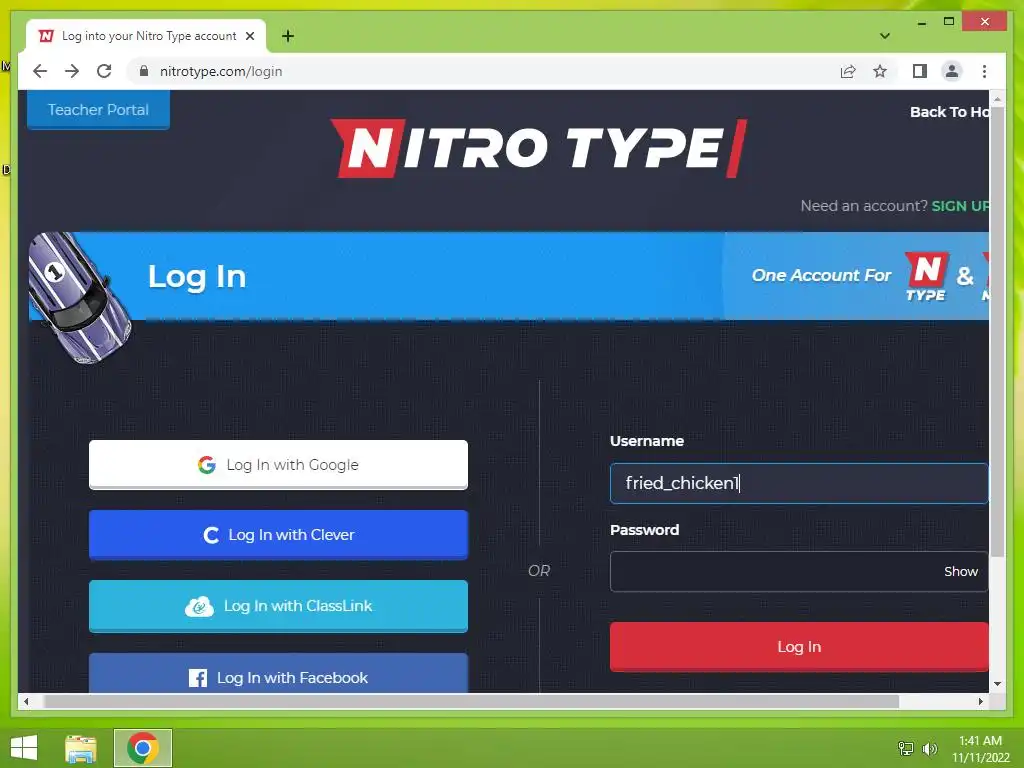Image resolution: width=1024 pixels, height=768 pixels.
Task: Share this page via the share icon
Action: click(x=848, y=71)
